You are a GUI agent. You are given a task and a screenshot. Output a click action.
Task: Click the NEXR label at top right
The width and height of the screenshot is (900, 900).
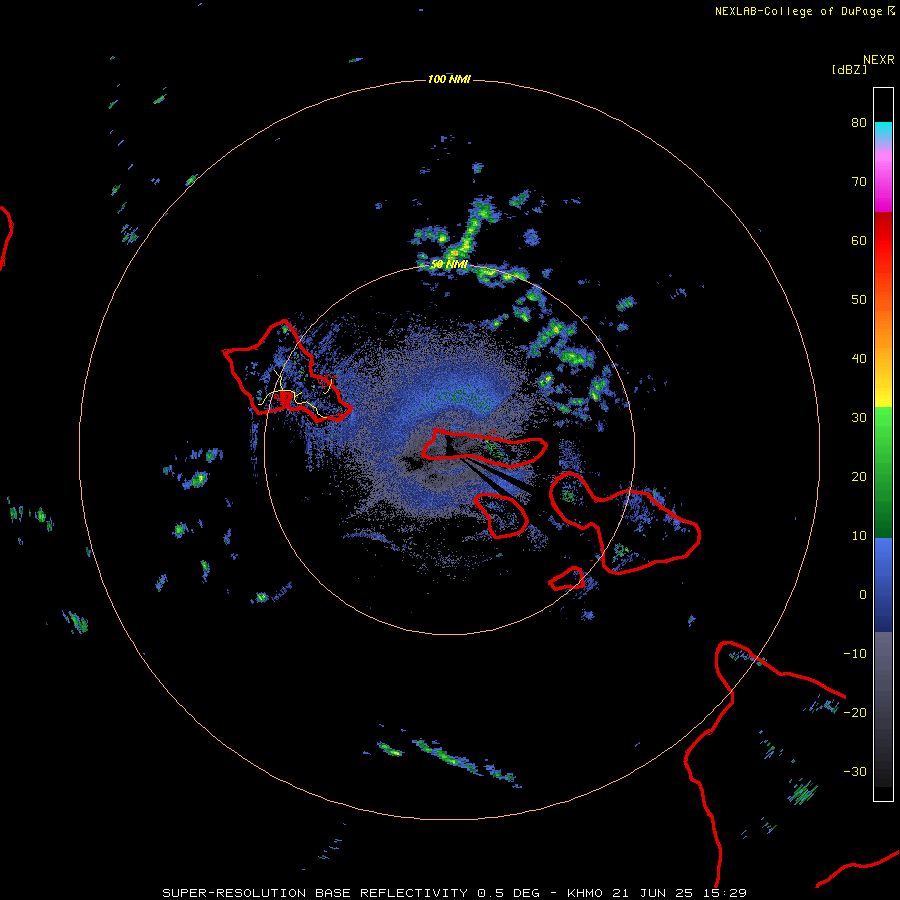(878, 60)
